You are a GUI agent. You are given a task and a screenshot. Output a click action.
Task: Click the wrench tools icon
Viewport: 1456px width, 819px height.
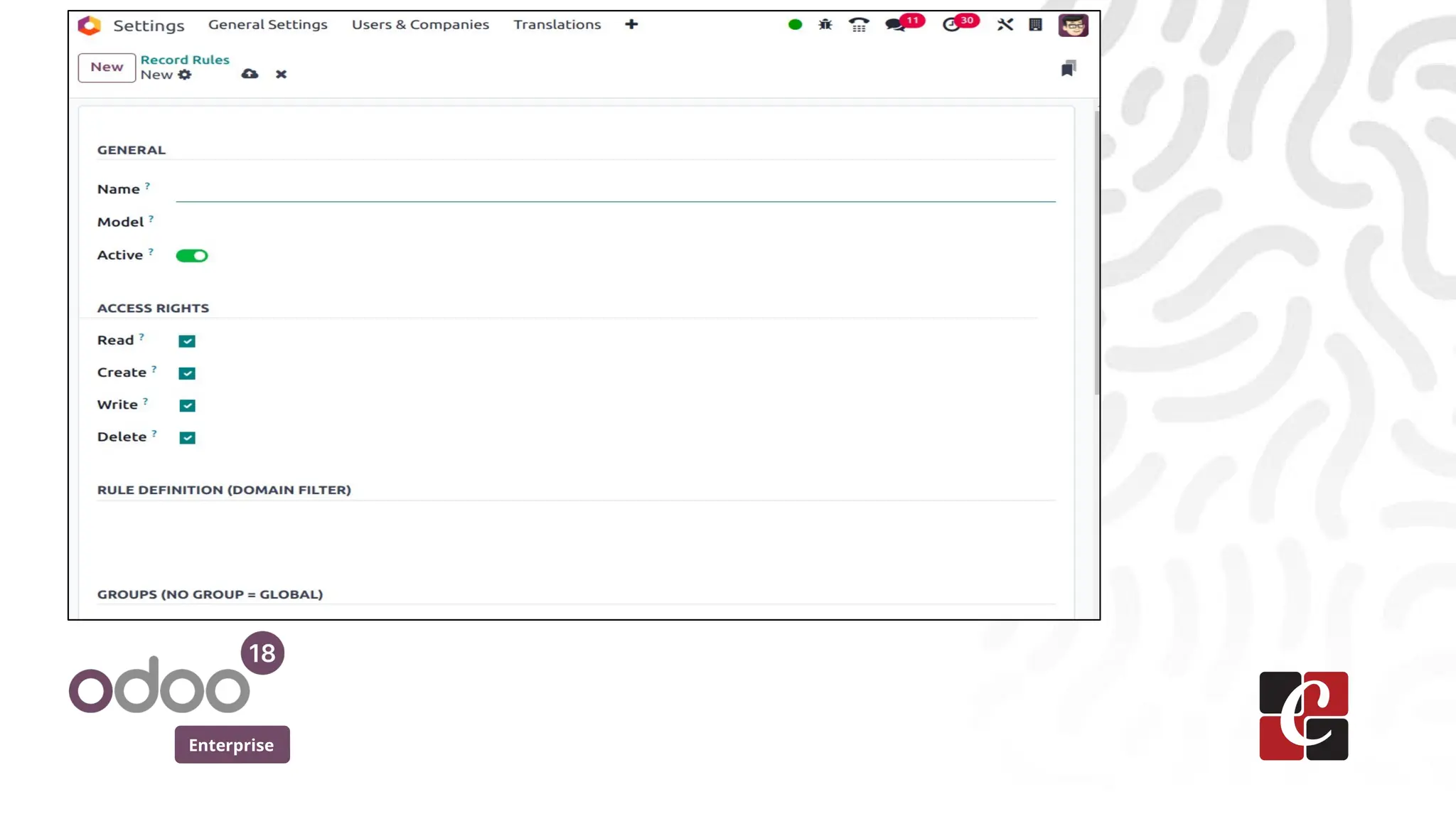pos(1005,25)
